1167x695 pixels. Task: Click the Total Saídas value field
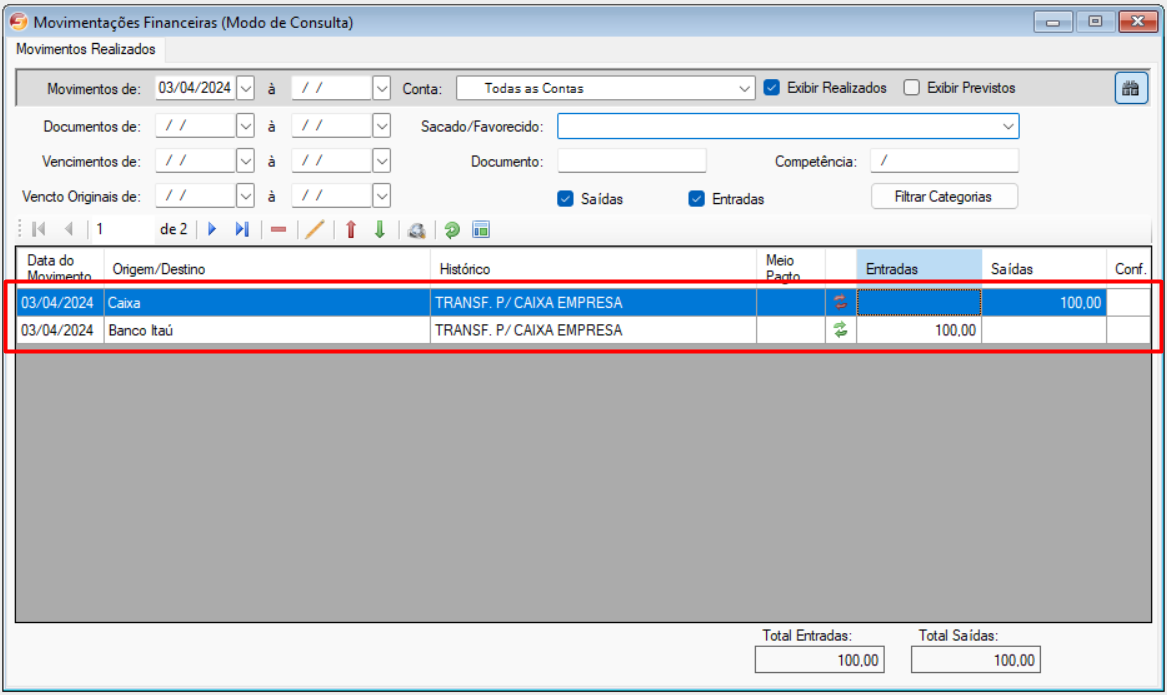tap(976, 660)
